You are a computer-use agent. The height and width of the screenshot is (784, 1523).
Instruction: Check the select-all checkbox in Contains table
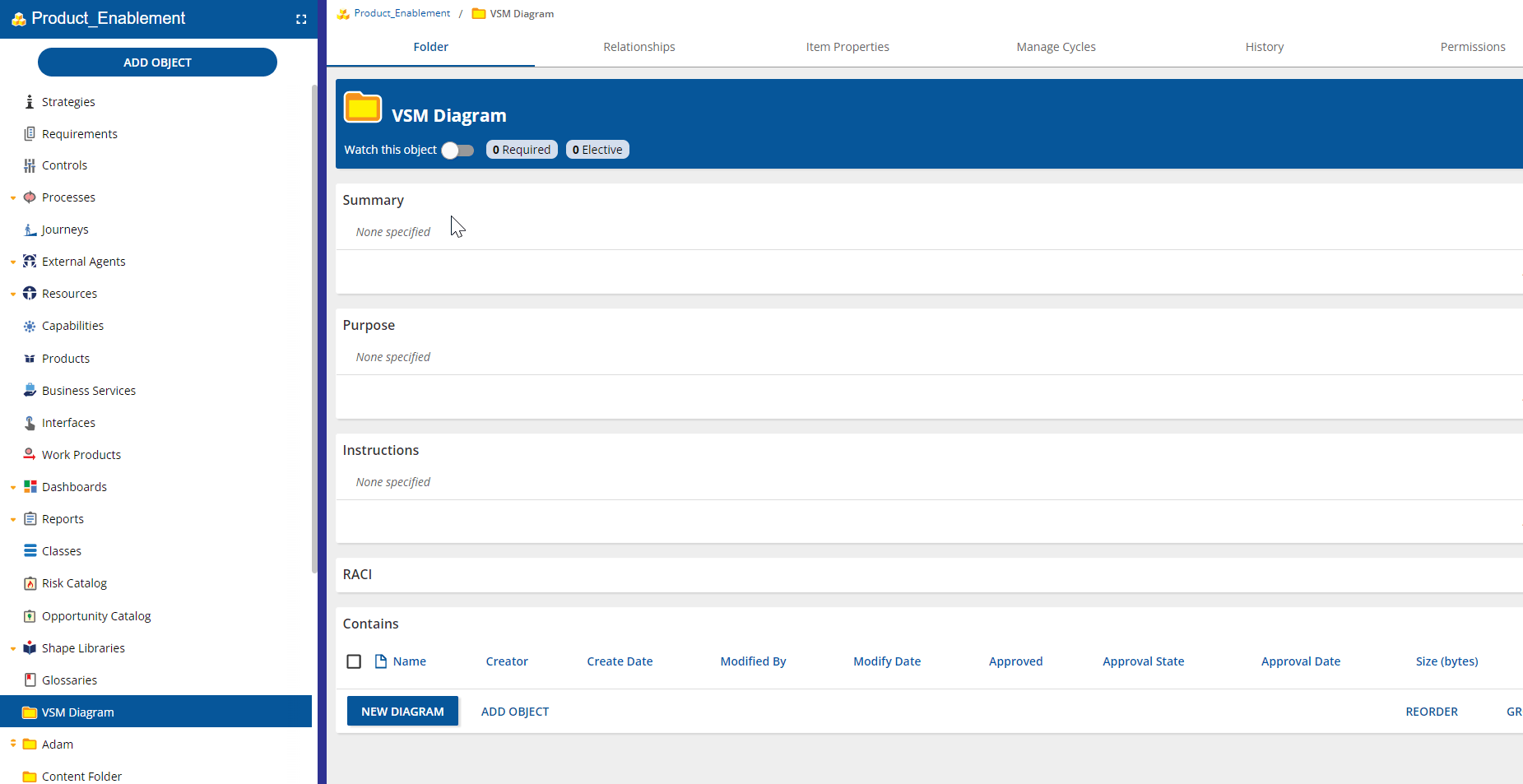click(354, 661)
